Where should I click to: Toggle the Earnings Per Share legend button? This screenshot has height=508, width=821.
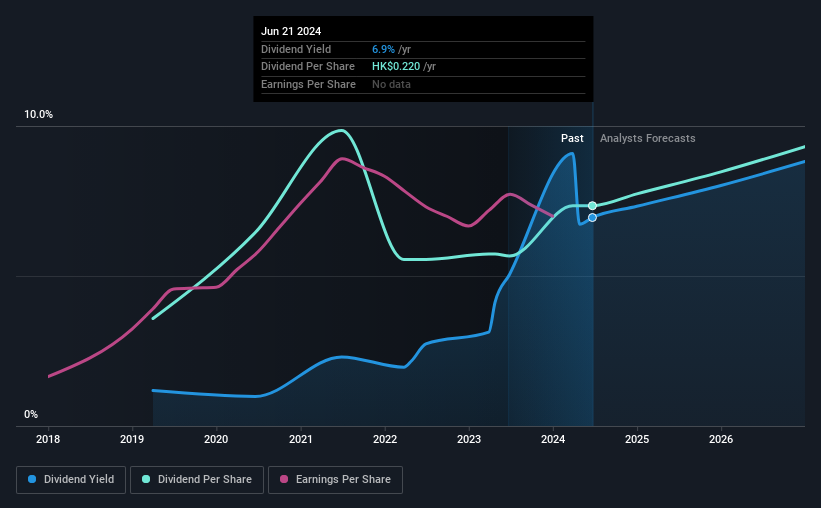tap(335, 480)
